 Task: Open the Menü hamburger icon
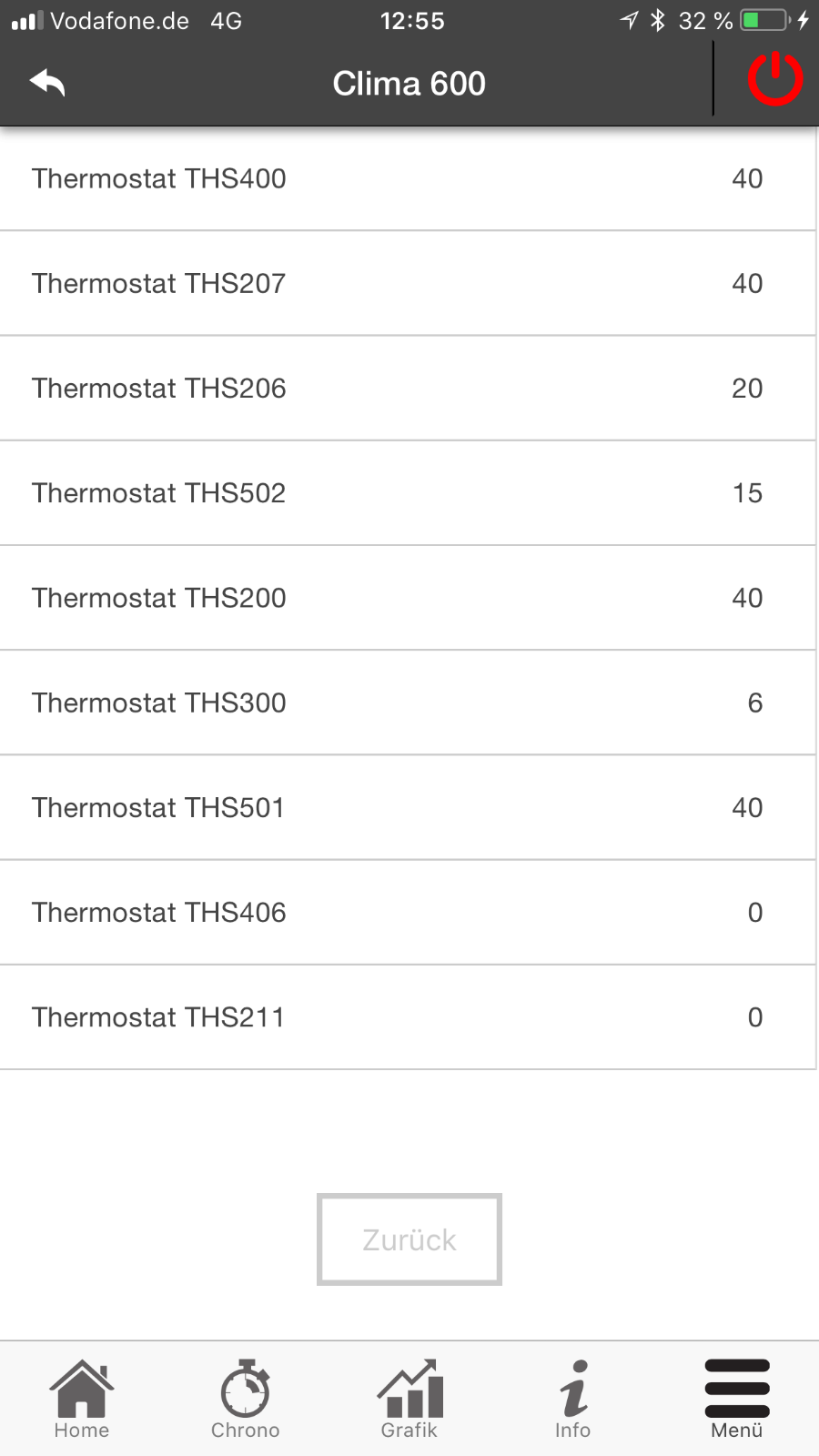pos(737,1390)
